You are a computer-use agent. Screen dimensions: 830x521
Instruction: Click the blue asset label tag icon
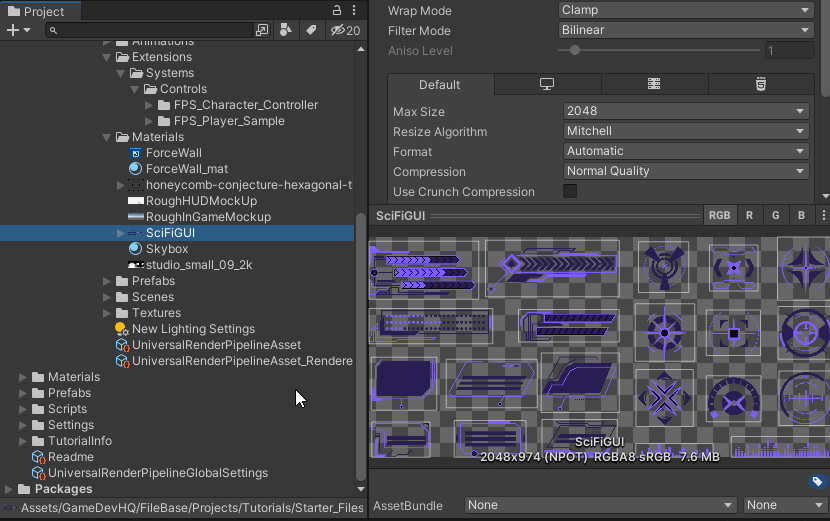(817, 481)
